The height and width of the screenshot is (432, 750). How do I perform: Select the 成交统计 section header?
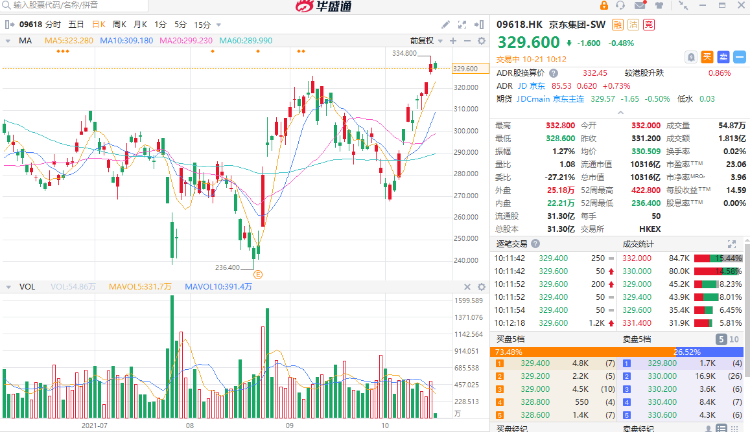638,244
